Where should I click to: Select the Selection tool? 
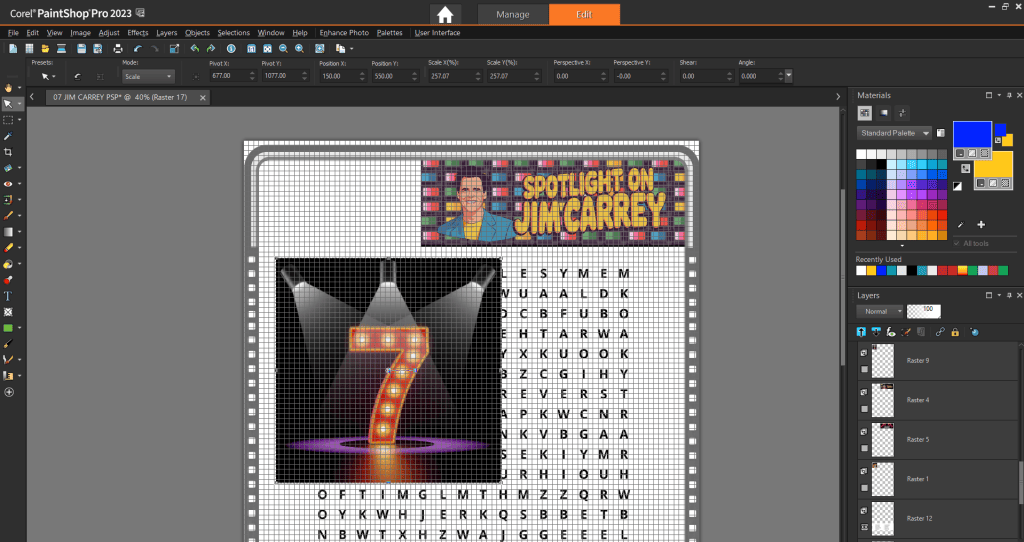8,120
